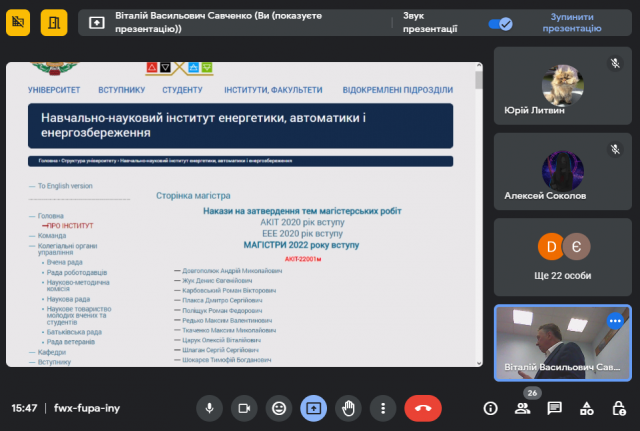Open the more options three-dot menu

coord(383,408)
